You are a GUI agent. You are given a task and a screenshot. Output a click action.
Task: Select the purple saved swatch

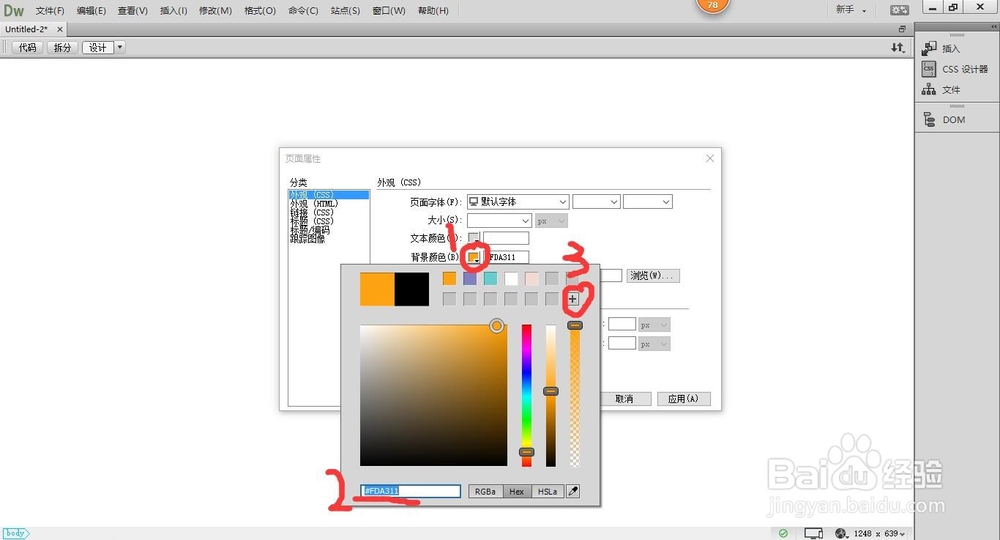470,278
